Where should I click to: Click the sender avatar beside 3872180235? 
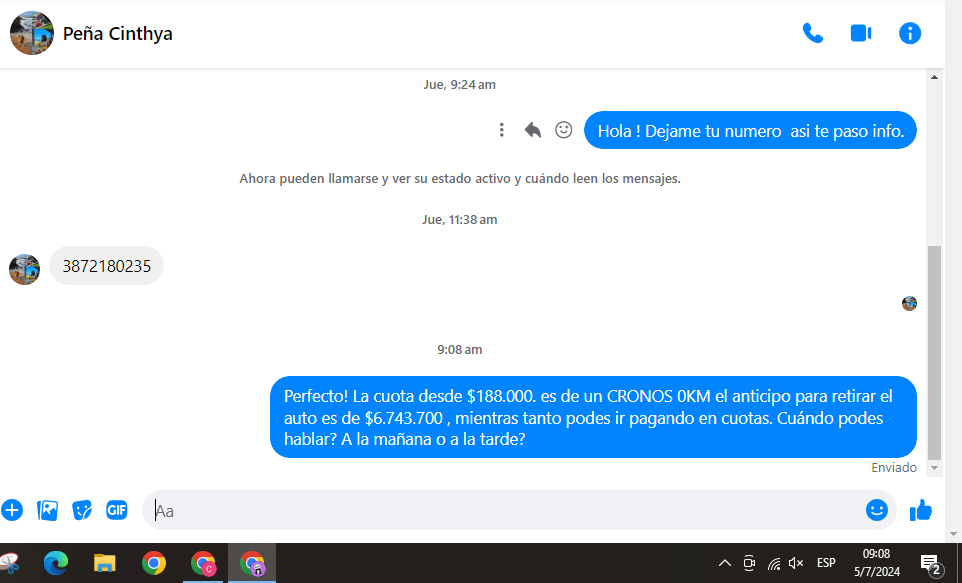(x=25, y=269)
